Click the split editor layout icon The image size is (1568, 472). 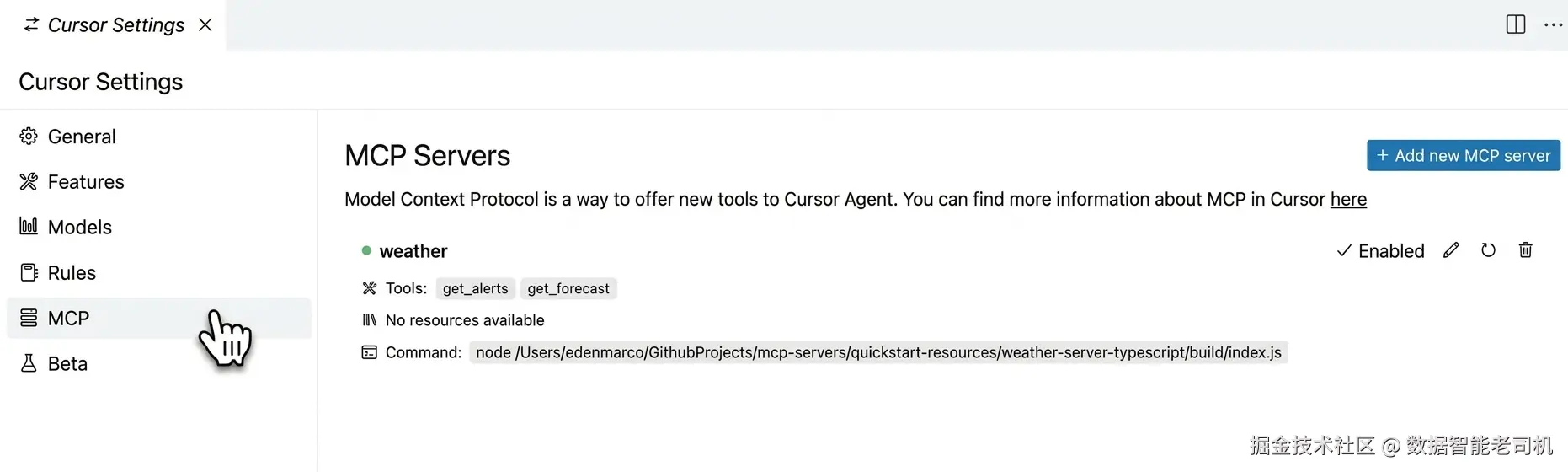click(x=1515, y=24)
